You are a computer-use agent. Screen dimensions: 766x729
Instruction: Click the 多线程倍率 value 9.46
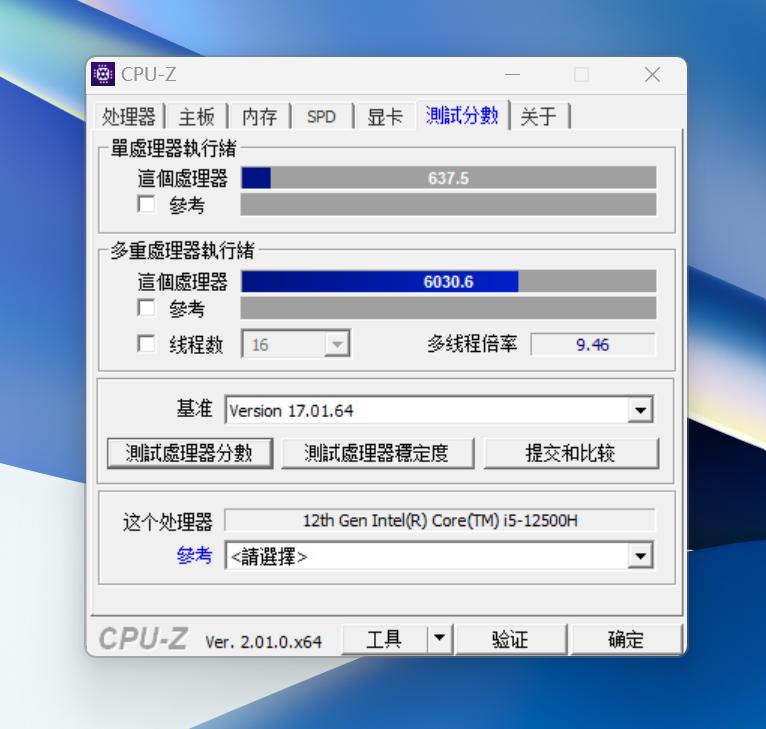click(x=593, y=344)
